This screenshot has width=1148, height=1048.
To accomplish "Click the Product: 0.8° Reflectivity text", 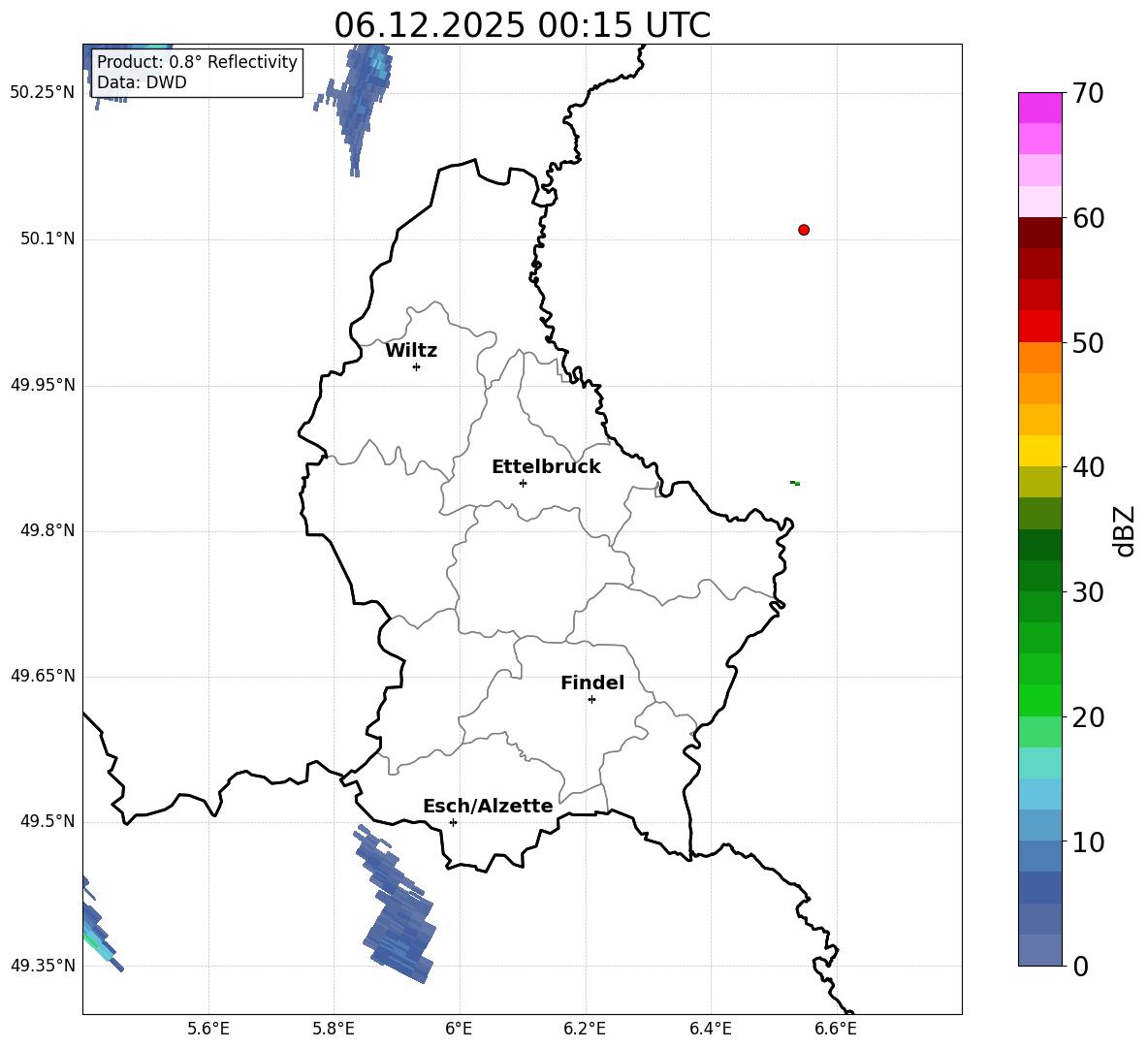I will click(x=197, y=62).
